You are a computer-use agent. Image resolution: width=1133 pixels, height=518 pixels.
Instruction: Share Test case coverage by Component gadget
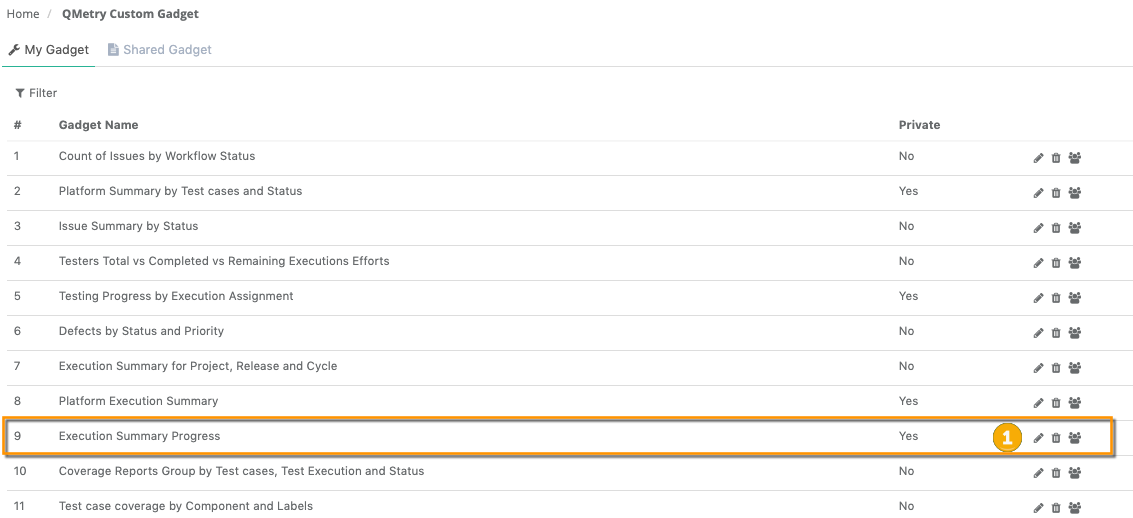(1075, 508)
